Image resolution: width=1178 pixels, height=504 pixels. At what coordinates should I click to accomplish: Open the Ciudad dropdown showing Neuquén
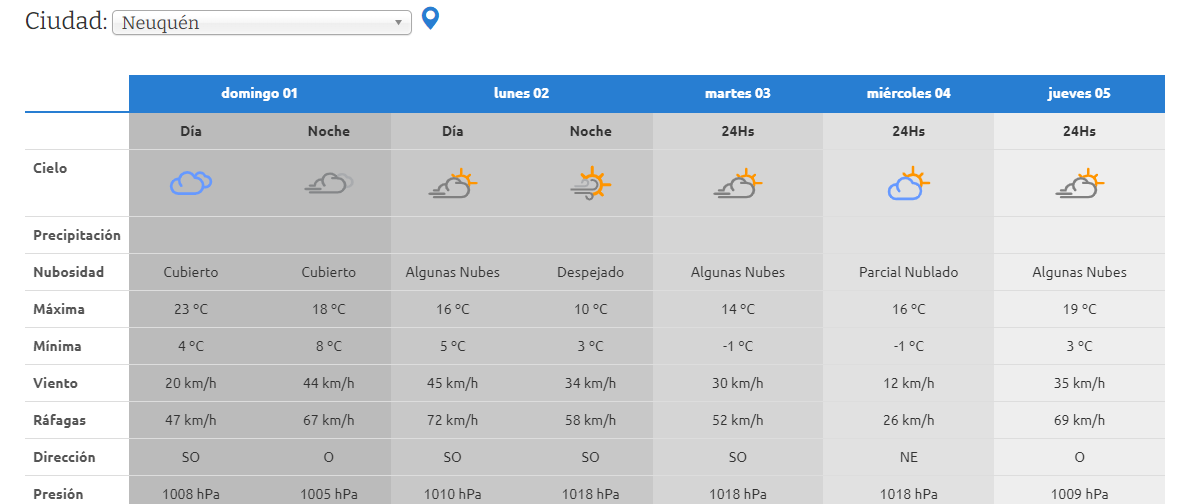point(262,23)
